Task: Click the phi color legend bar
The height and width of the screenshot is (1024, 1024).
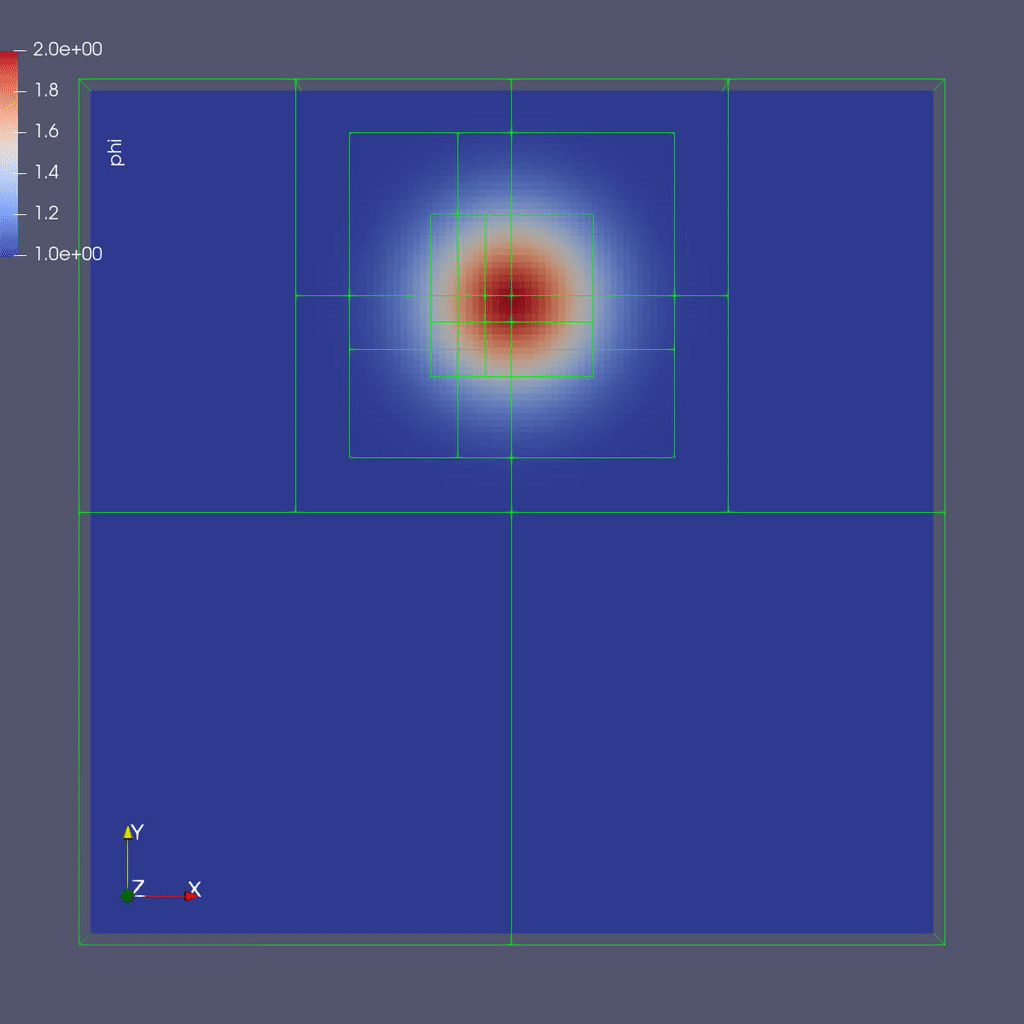Action: (x=8, y=153)
